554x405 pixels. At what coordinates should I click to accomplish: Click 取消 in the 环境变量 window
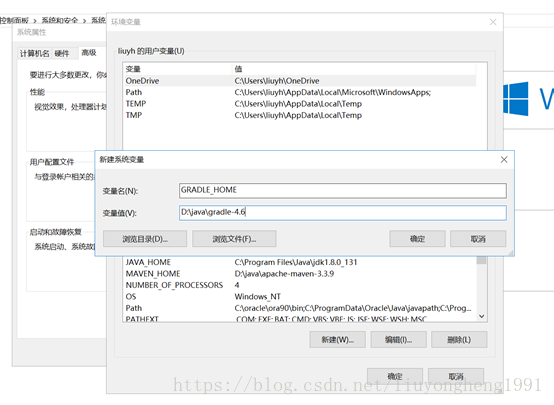[x=456, y=376]
